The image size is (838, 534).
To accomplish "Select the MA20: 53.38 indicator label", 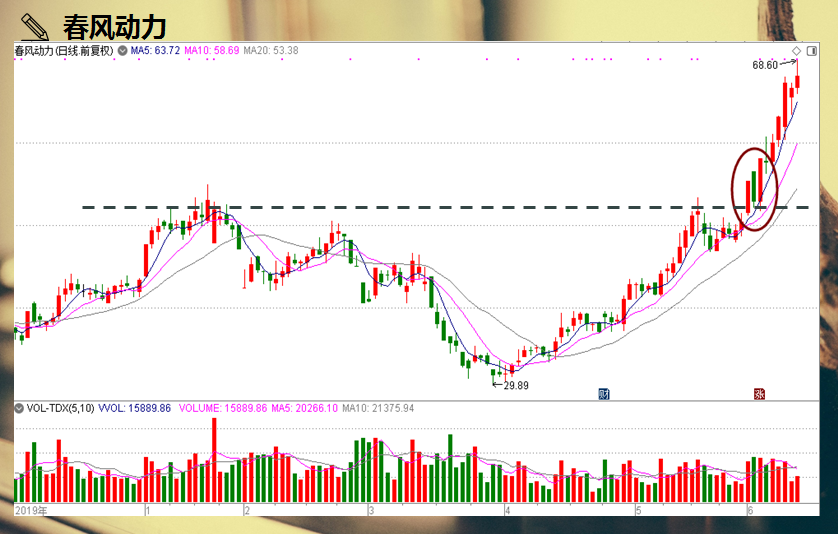I will (272, 50).
